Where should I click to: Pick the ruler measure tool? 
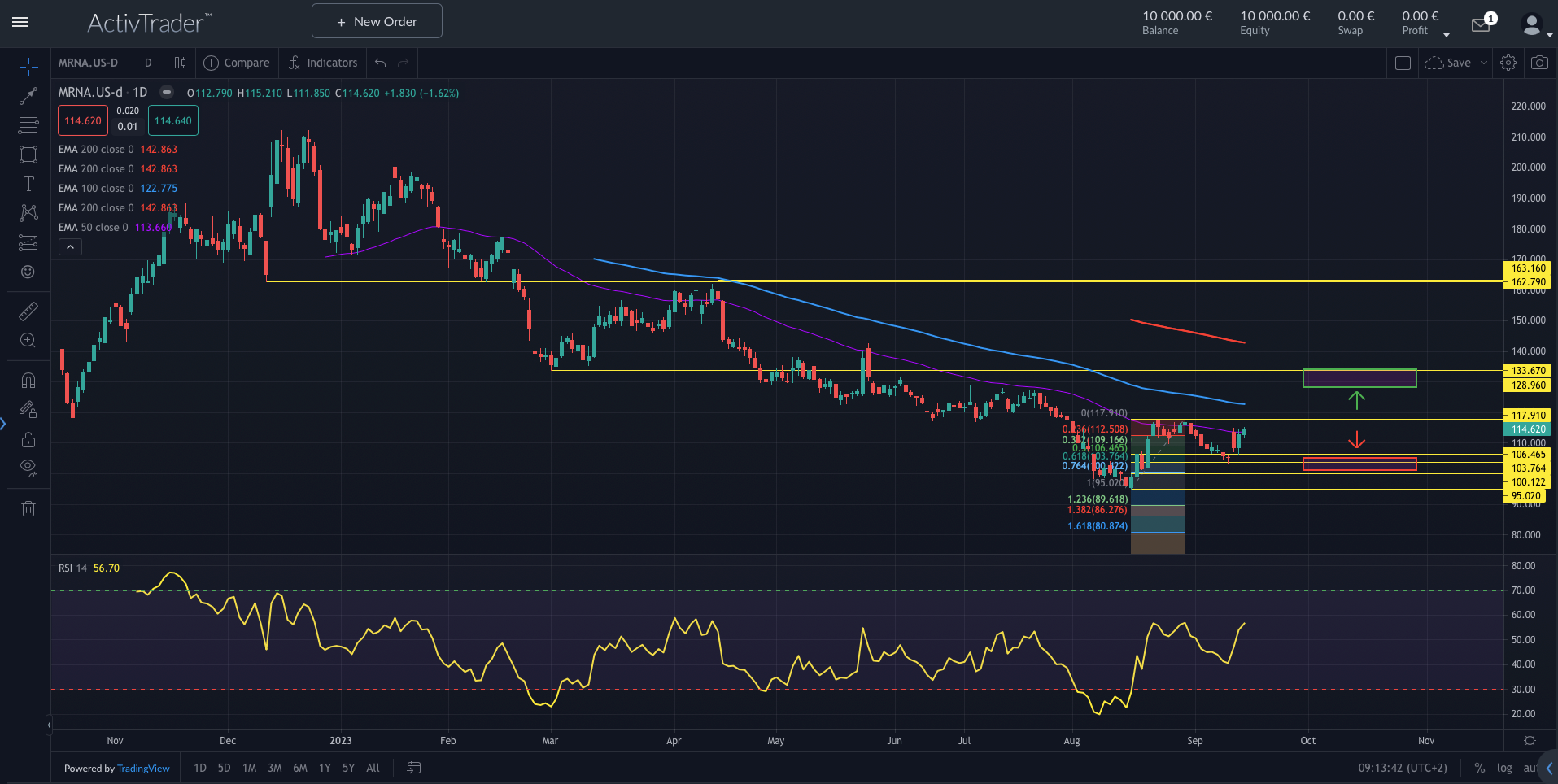pos(28,311)
